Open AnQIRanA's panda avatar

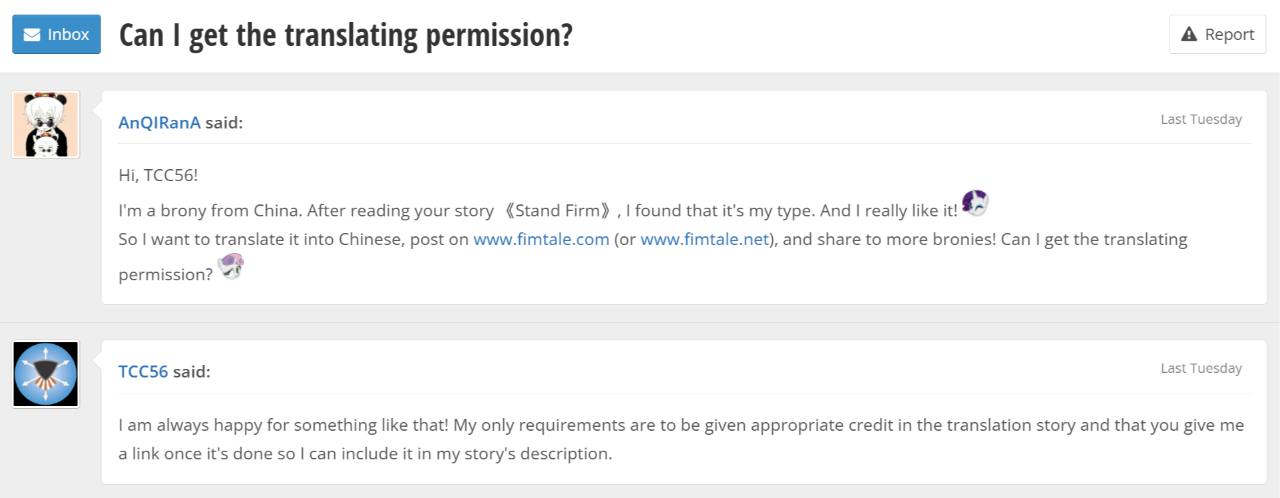point(45,124)
